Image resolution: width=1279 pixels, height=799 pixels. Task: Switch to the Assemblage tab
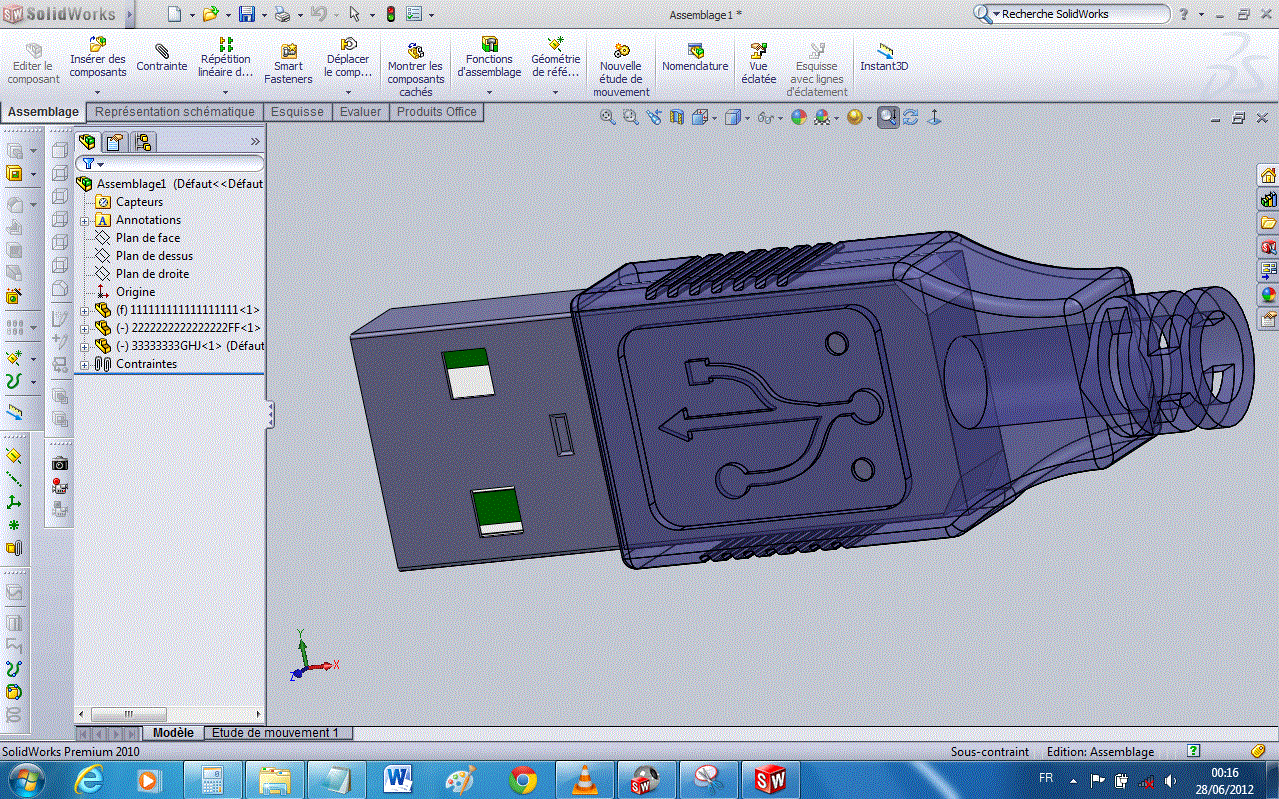[43, 112]
